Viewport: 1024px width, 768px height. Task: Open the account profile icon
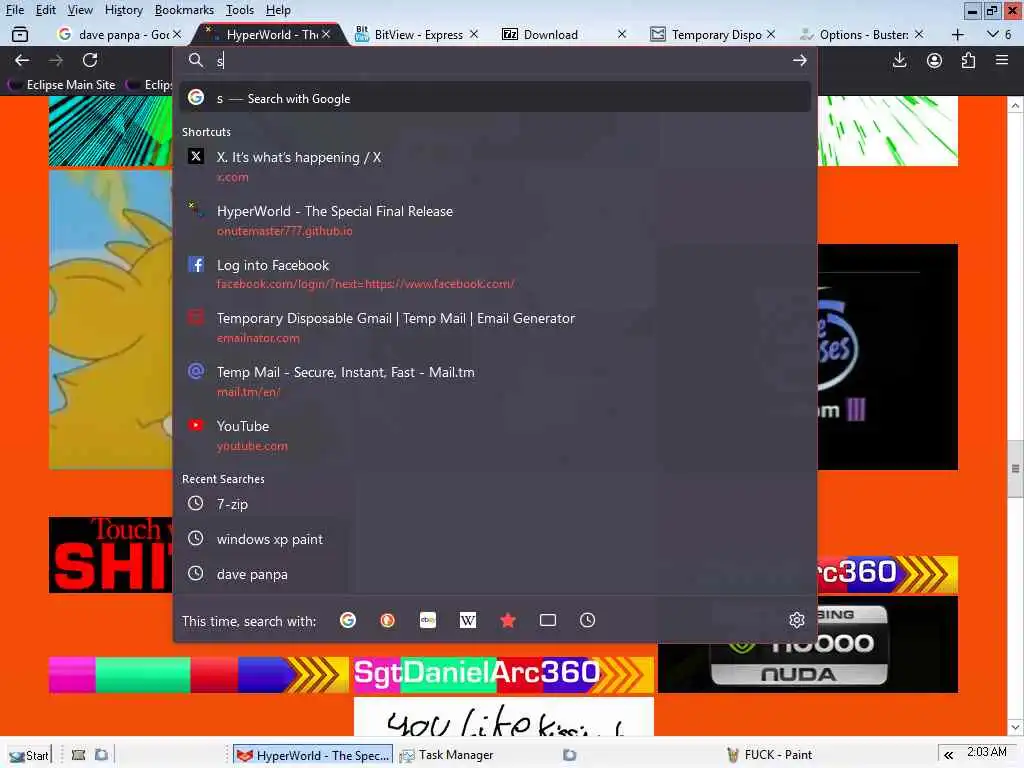934,60
